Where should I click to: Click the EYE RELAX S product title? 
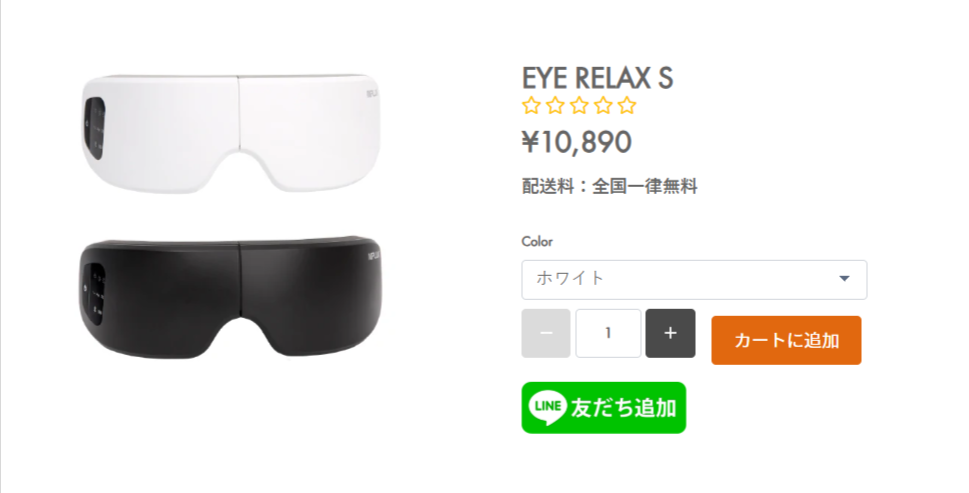point(597,78)
